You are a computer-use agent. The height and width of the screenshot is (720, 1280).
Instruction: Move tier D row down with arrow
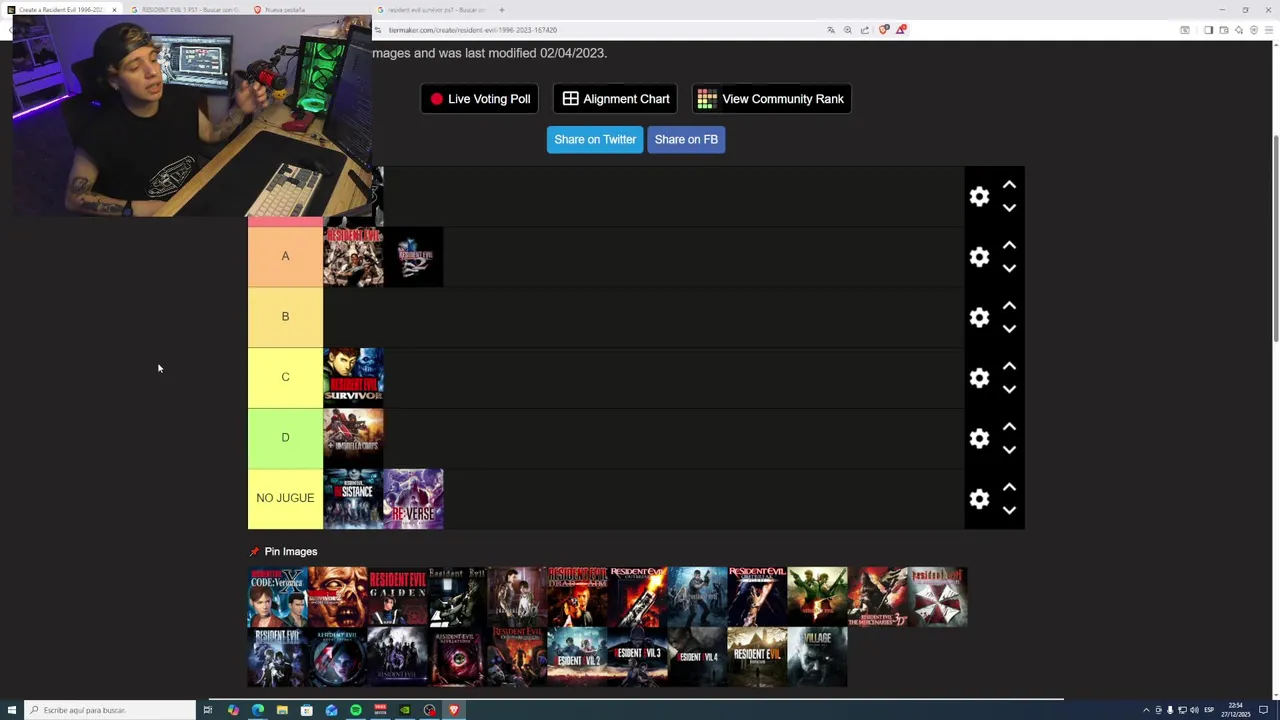point(1009,449)
